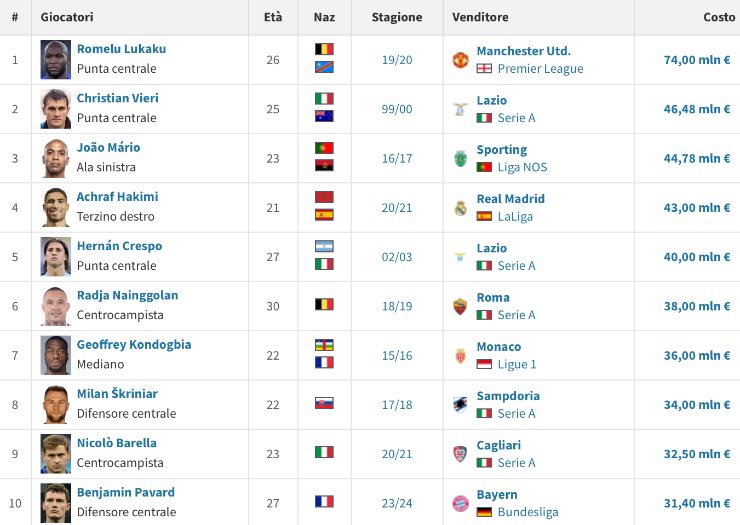Click the Sporting club crest icon
This screenshot has width=740, height=525.
460,159
